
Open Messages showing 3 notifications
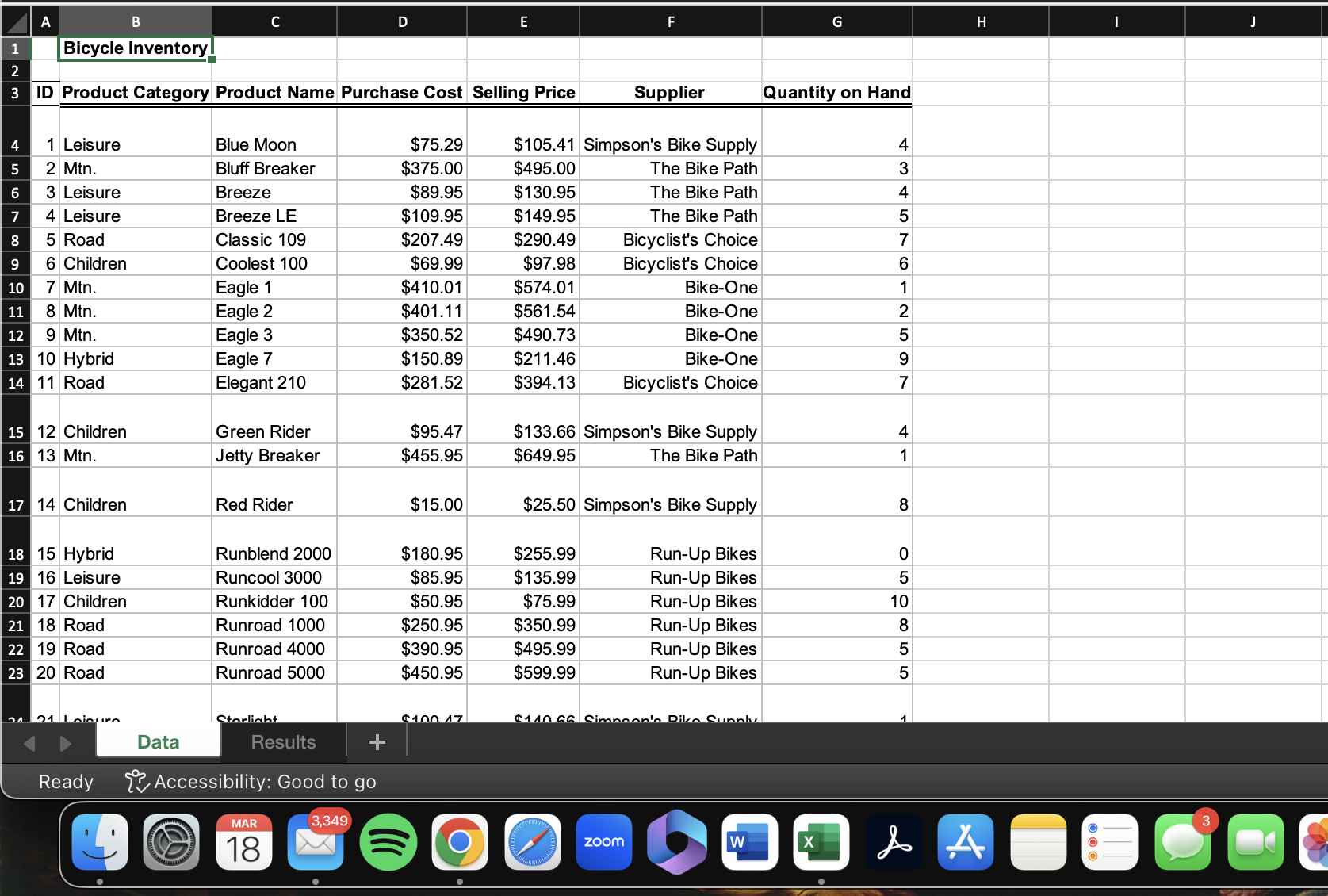pos(1182,842)
